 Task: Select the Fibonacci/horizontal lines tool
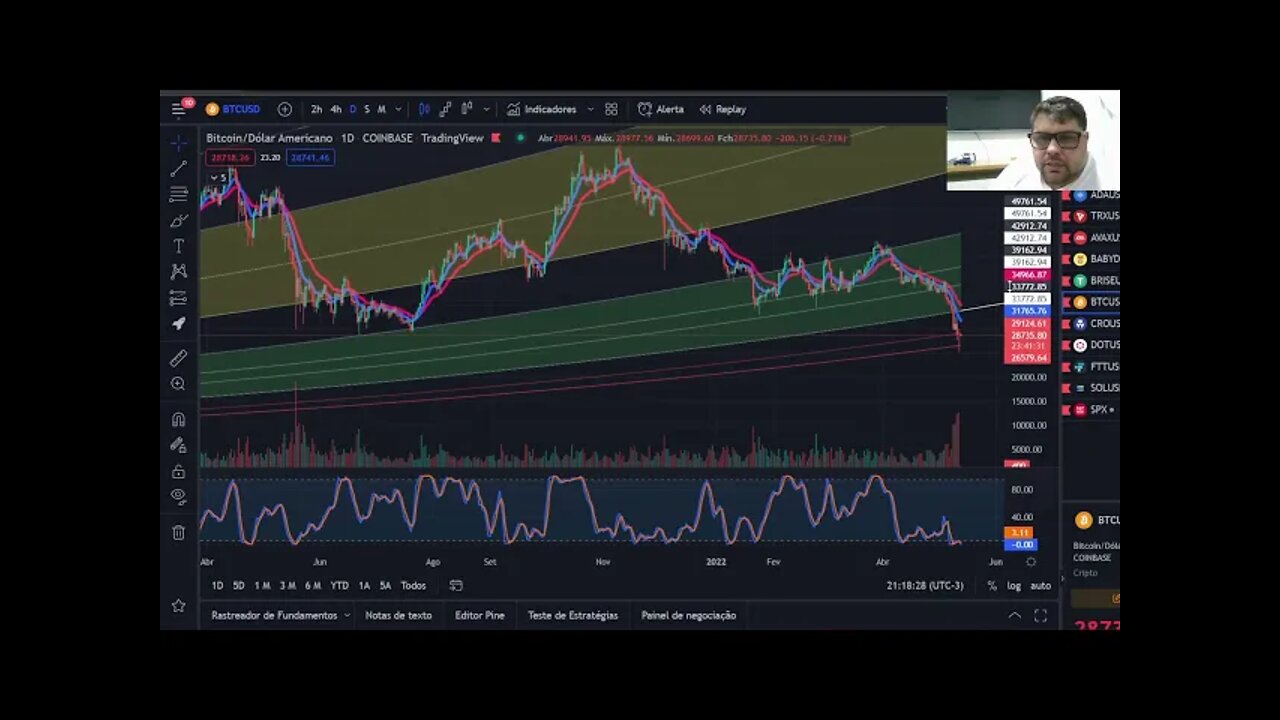click(x=178, y=194)
